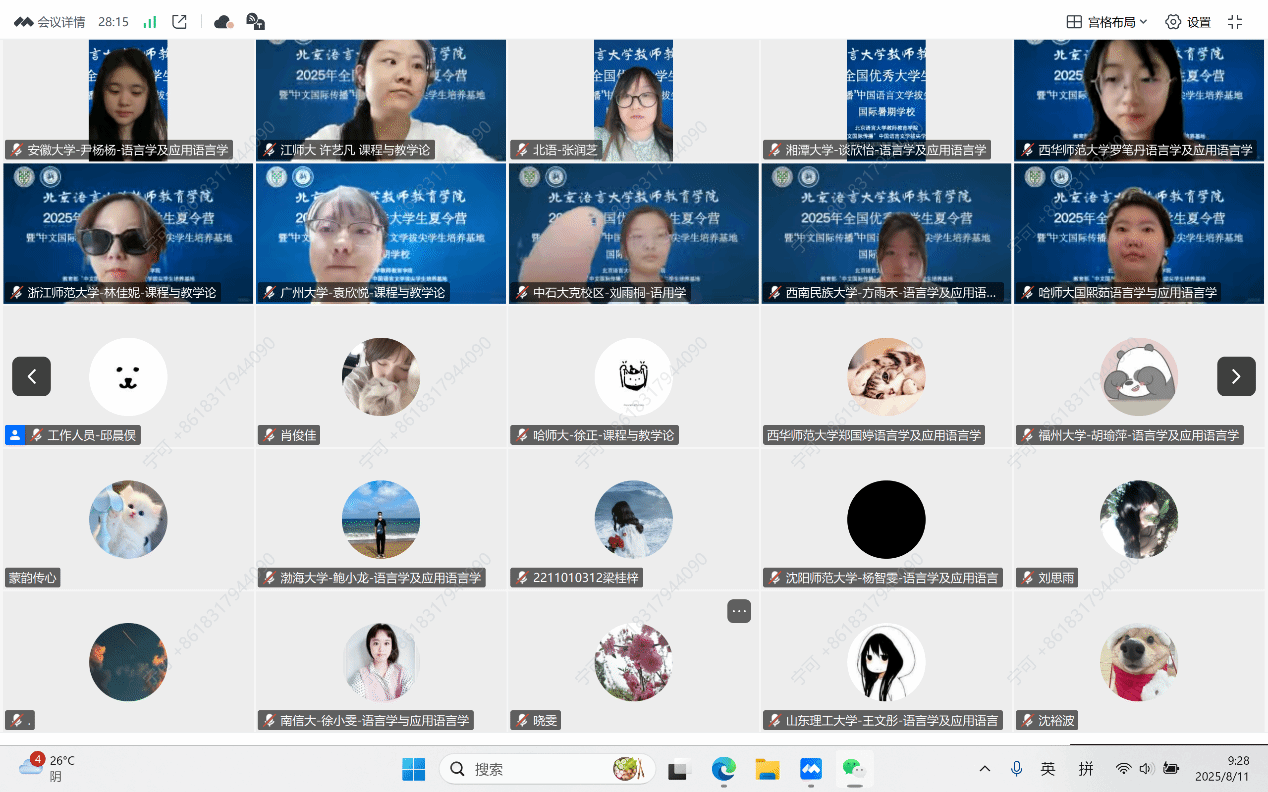Select 浙江师范大学-林佳妮 video tile

click(x=128, y=232)
